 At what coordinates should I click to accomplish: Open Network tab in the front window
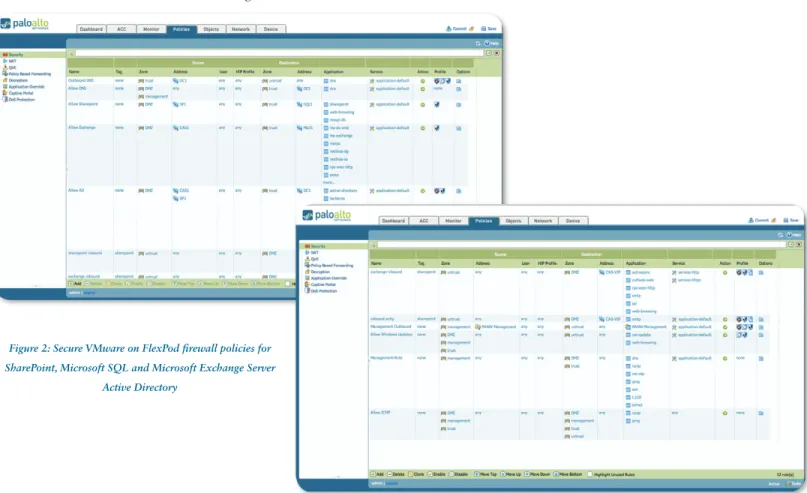coord(543,221)
